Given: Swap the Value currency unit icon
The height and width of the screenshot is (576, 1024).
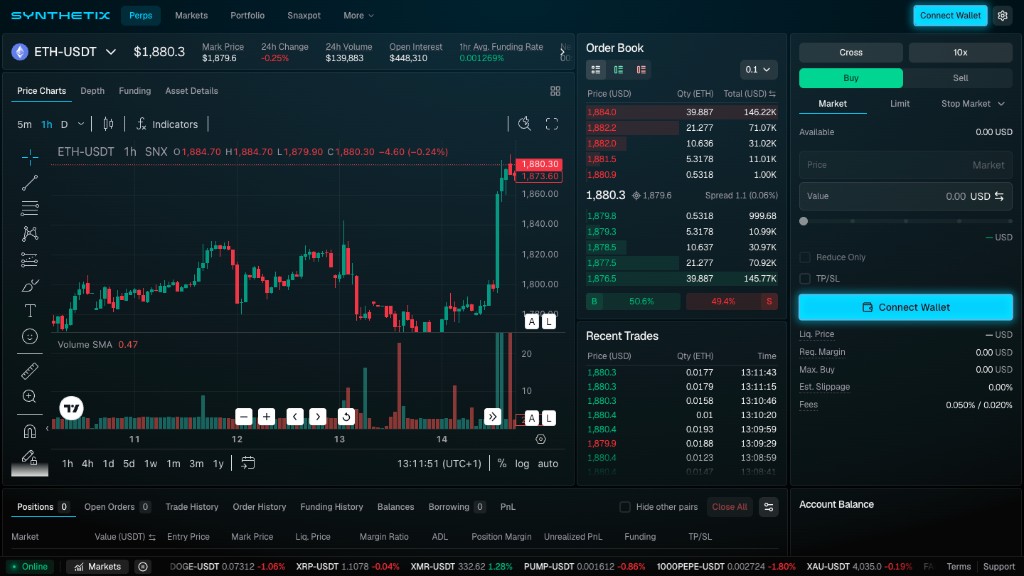Looking at the screenshot, I should coord(999,196).
